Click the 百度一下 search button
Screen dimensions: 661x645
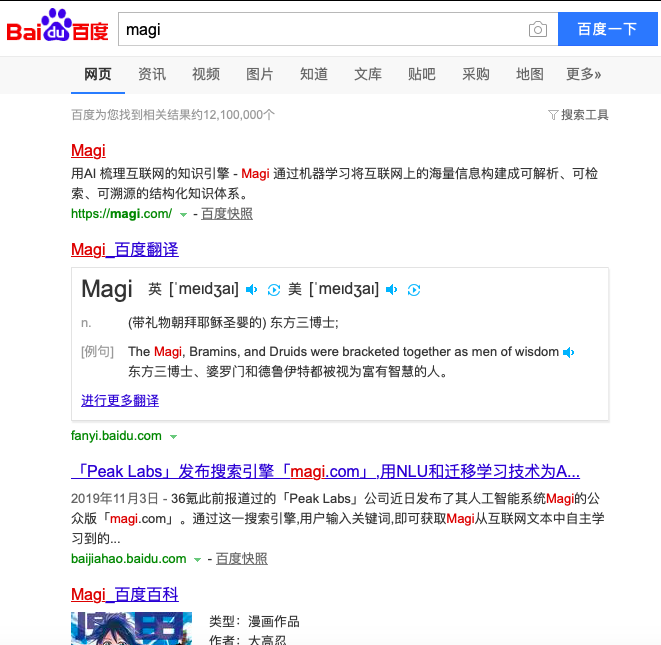pyautogui.click(x=607, y=29)
